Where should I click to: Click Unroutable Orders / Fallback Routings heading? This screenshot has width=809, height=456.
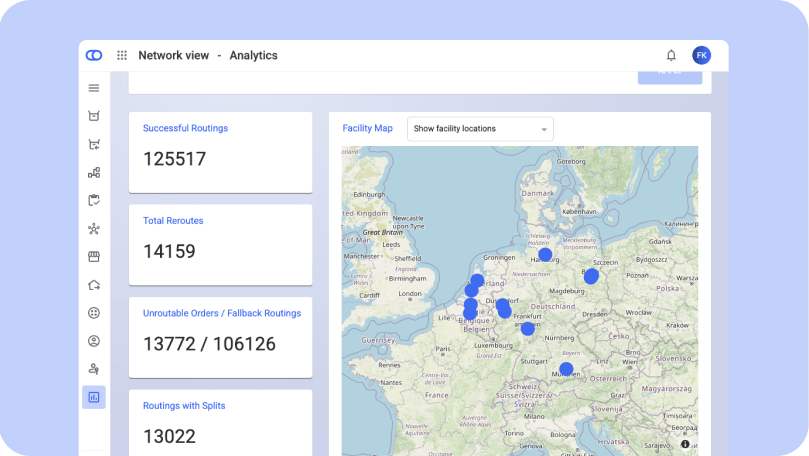click(222, 313)
